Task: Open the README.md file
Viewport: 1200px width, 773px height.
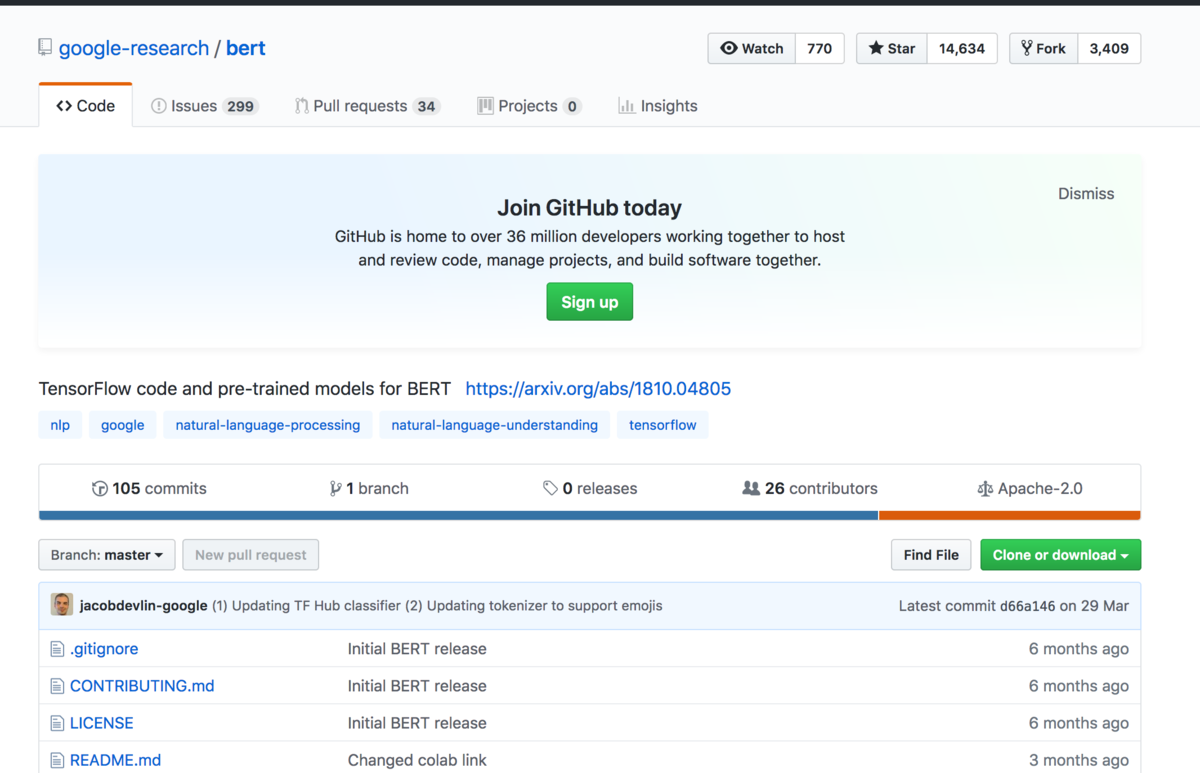Action: [x=115, y=759]
